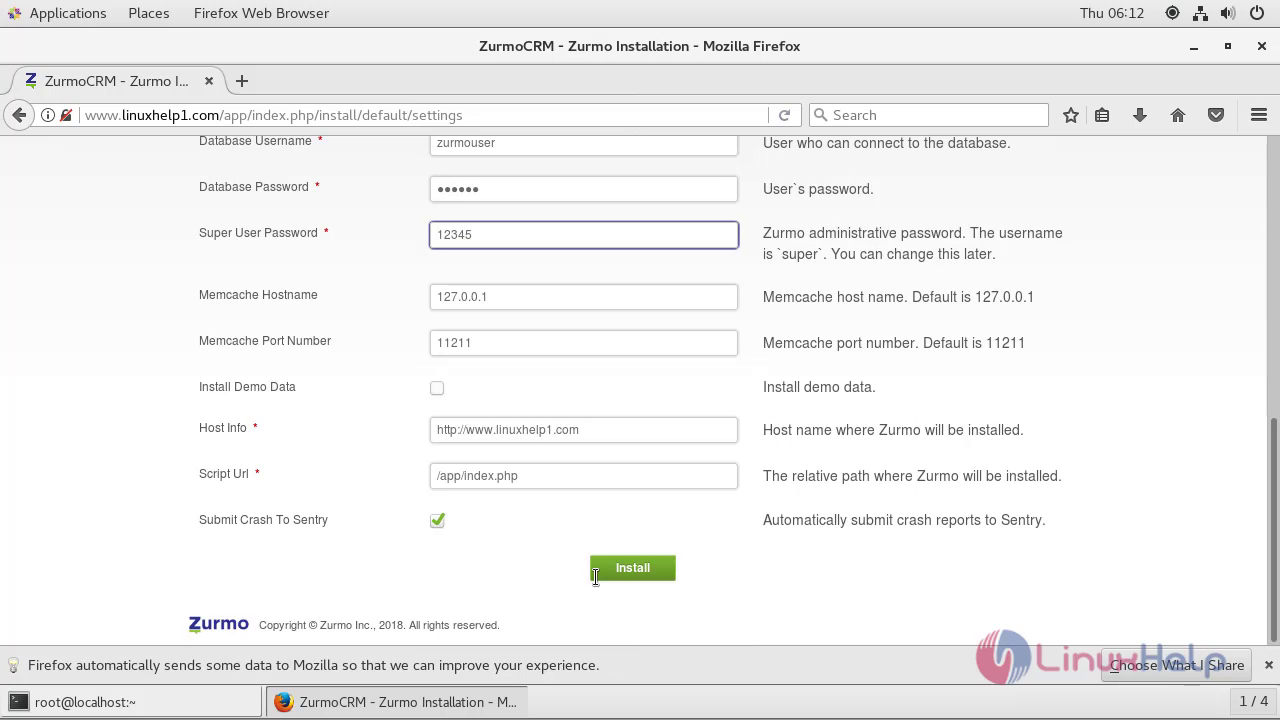Click the Super User Password label

258,233
